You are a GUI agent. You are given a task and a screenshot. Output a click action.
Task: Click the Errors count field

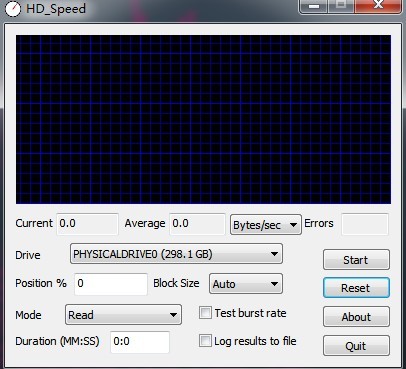click(x=365, y=224)
